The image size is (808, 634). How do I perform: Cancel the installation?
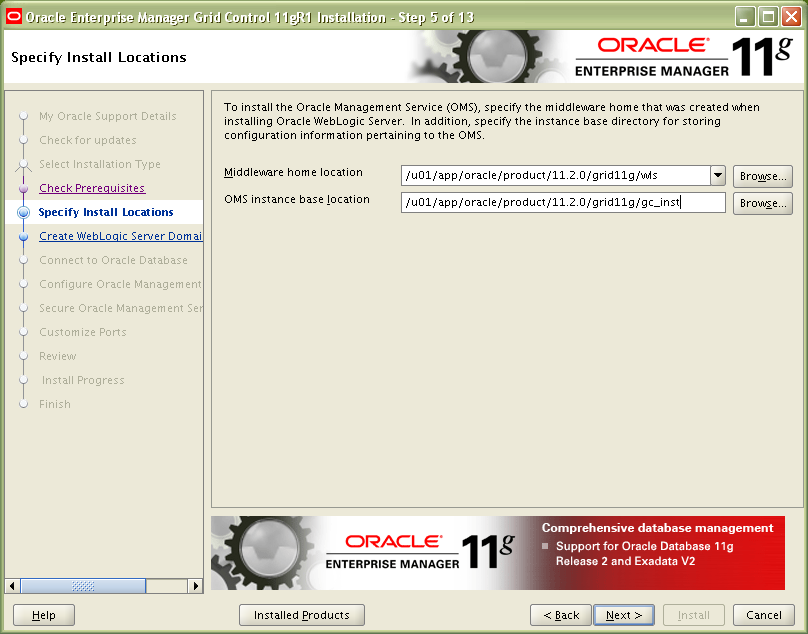tap(764, 615)
